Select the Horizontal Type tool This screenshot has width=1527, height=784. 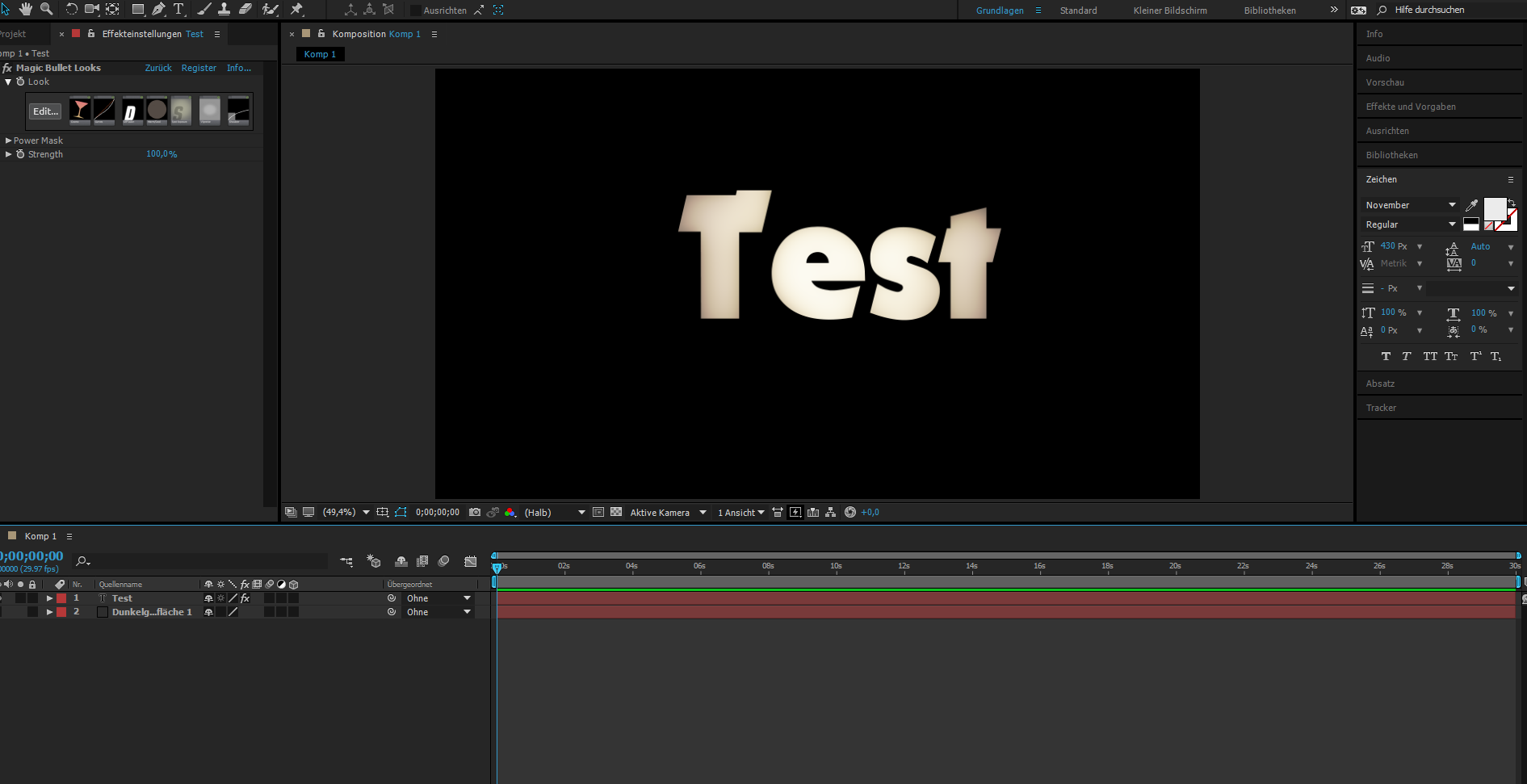178,10
